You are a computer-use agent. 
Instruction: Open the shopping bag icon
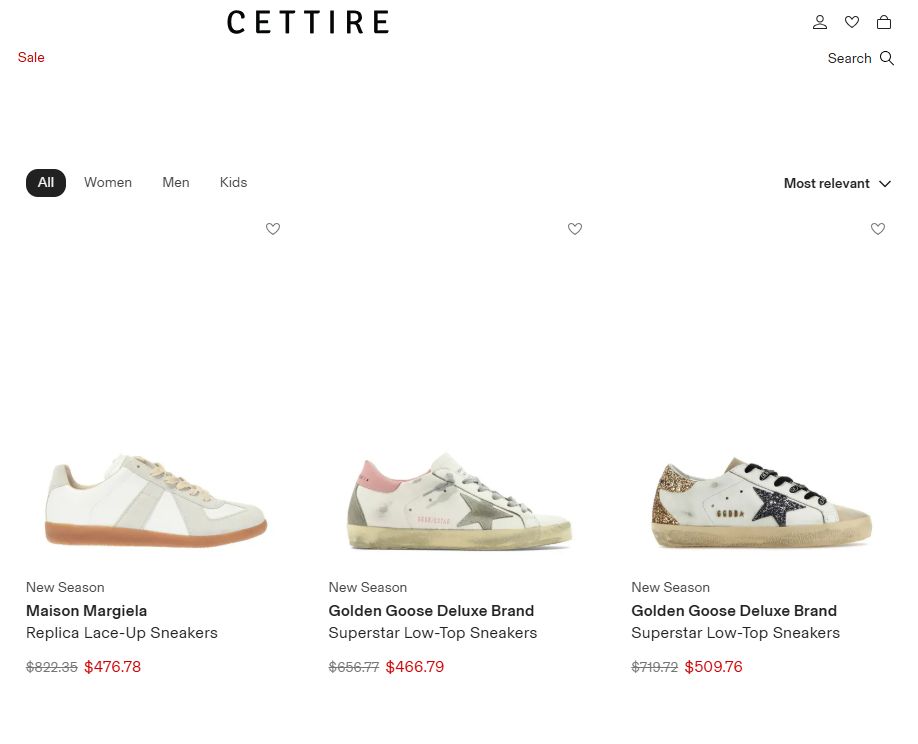pyautogui.click(x=884, y=22)
